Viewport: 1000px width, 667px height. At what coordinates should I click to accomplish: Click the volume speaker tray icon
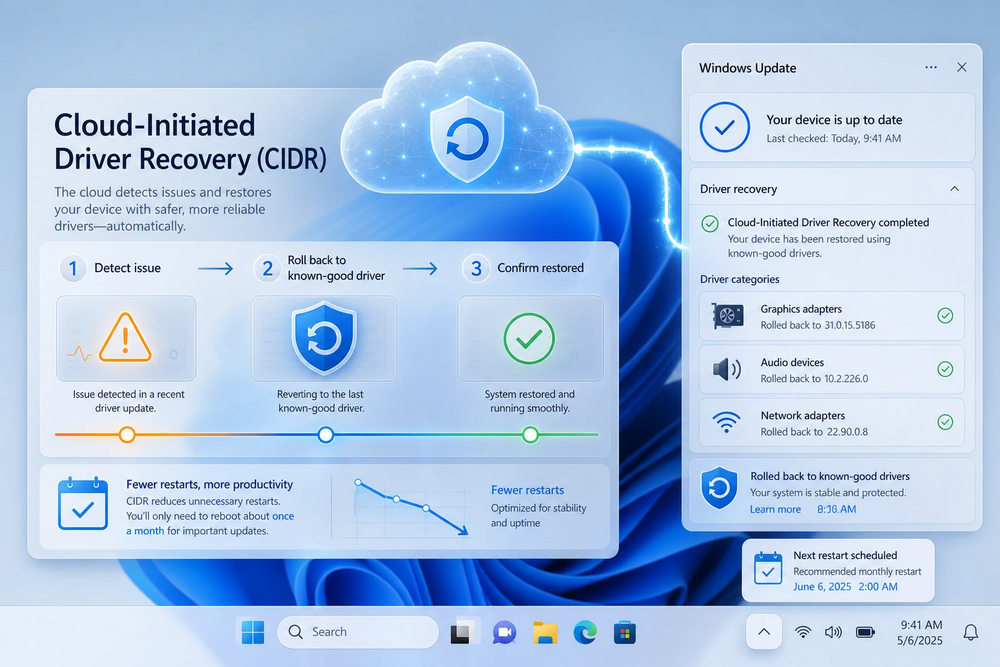833,632
